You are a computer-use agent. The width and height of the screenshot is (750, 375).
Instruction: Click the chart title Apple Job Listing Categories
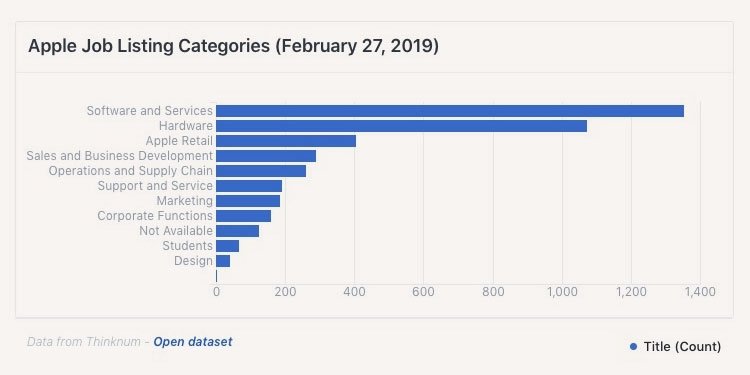pyautogui.click(x=233, y=46)
